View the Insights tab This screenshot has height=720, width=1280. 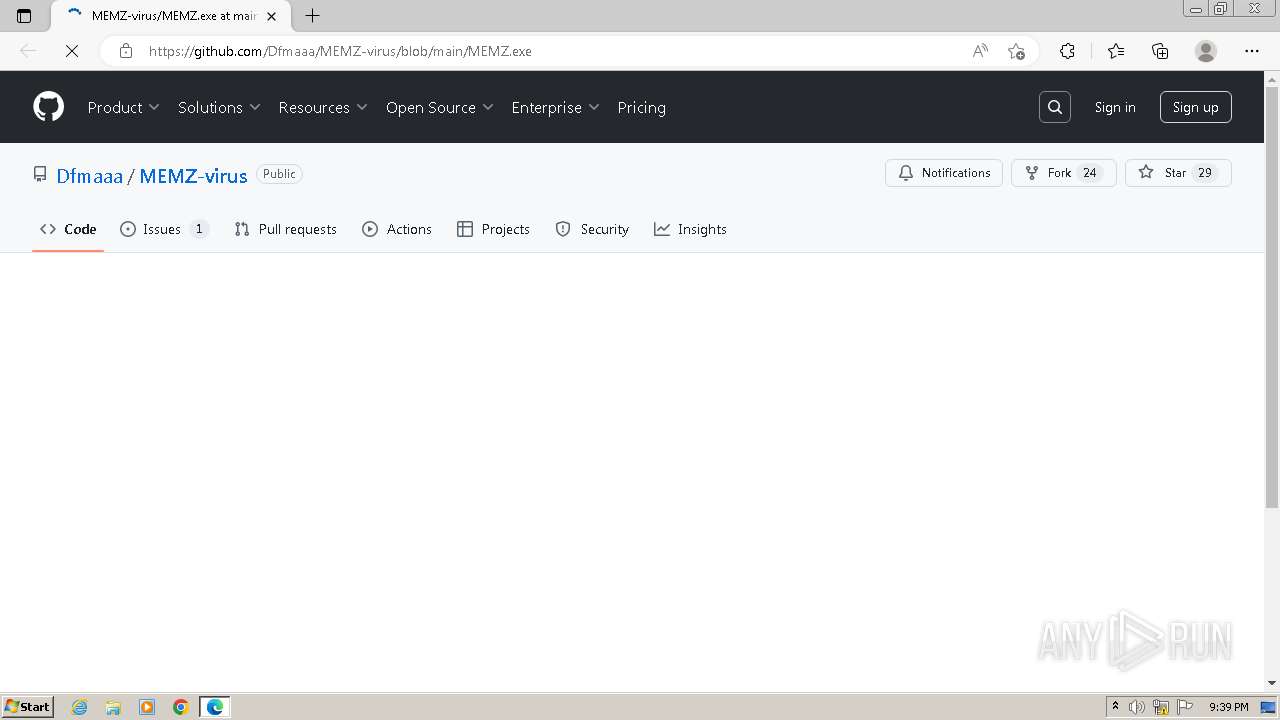[x=690, y=229]
